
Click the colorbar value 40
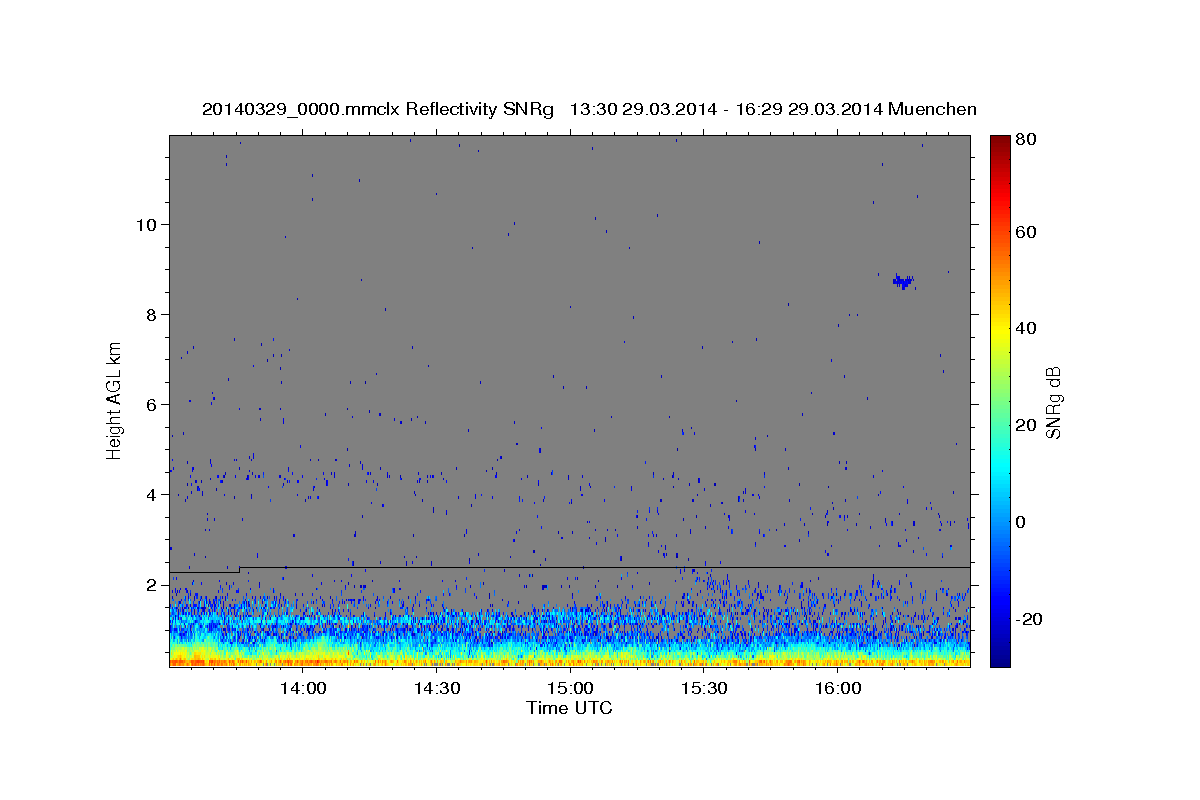click(x=1025, y=328)
